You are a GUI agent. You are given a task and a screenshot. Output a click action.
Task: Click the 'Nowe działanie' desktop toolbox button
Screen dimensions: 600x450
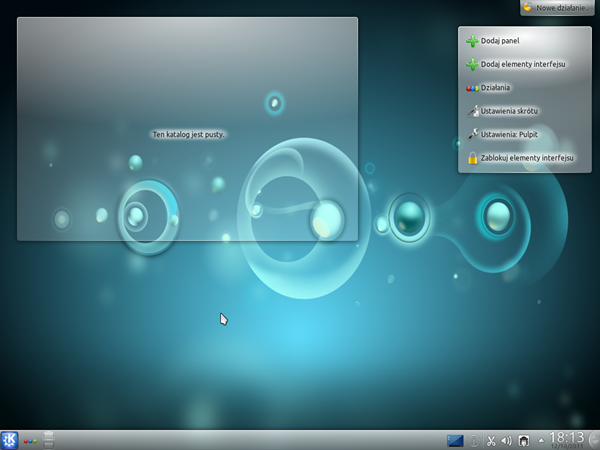tap(557, 7)
